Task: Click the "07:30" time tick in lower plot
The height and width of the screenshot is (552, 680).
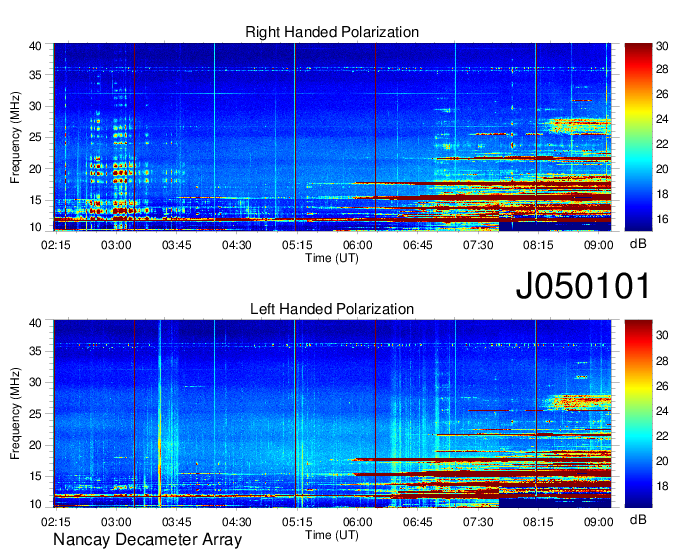Action: tap(478, 522)
